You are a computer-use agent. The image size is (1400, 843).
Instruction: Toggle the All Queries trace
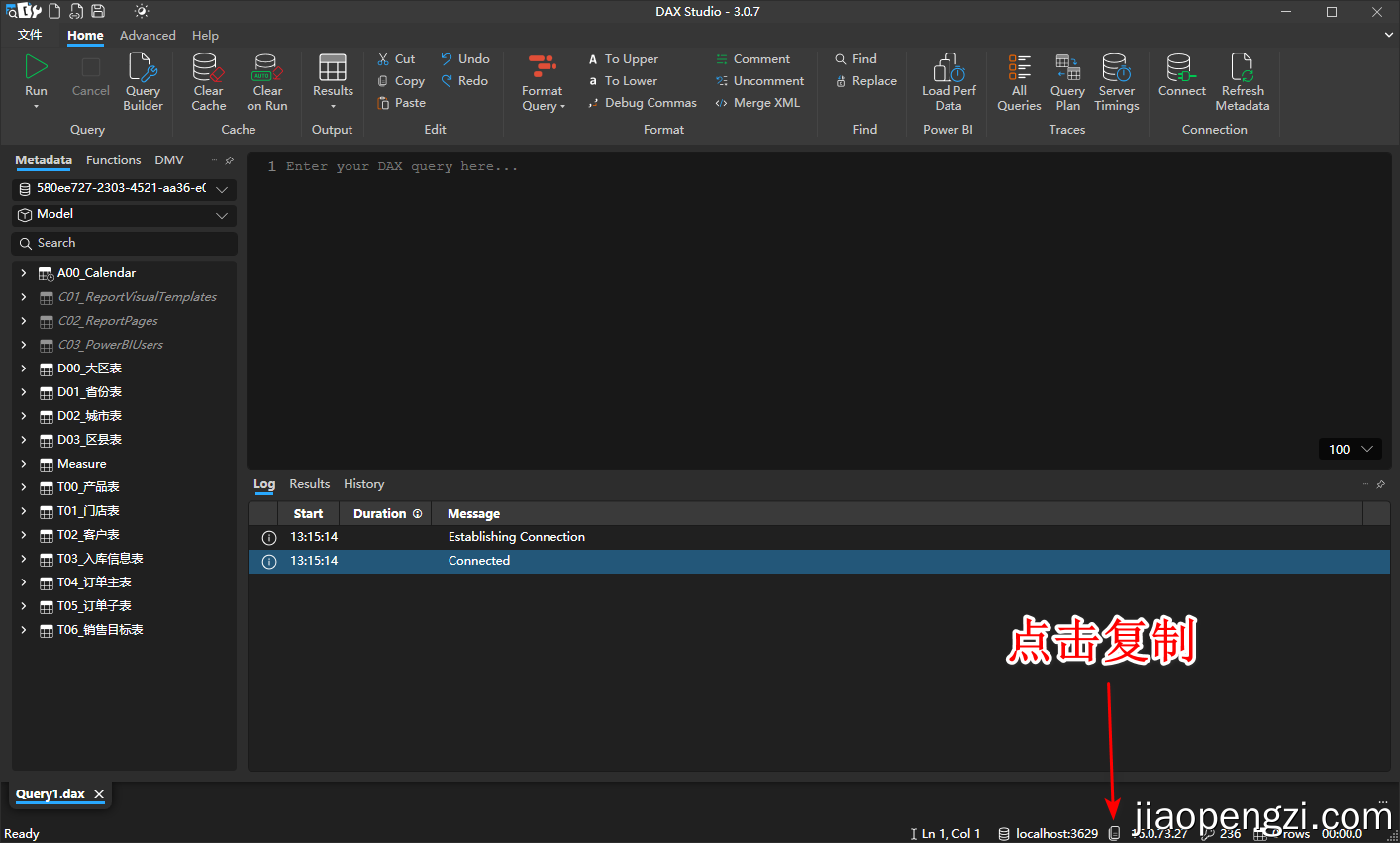[1019, 81]
